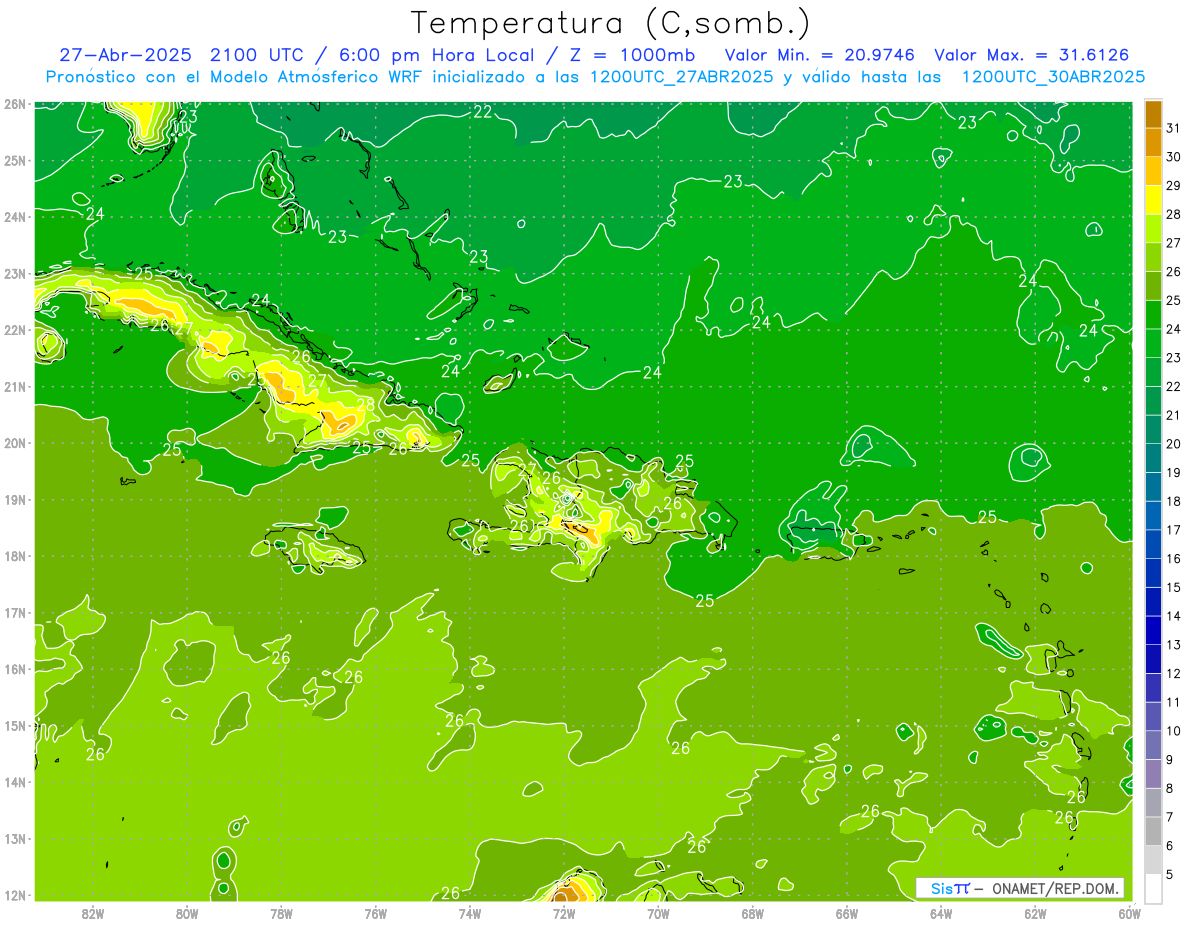Image resolution: width=1200 pixels, height=927 pixels.
Task: Click the longitude axis label "74W"
Action: (x=470, y=913)
